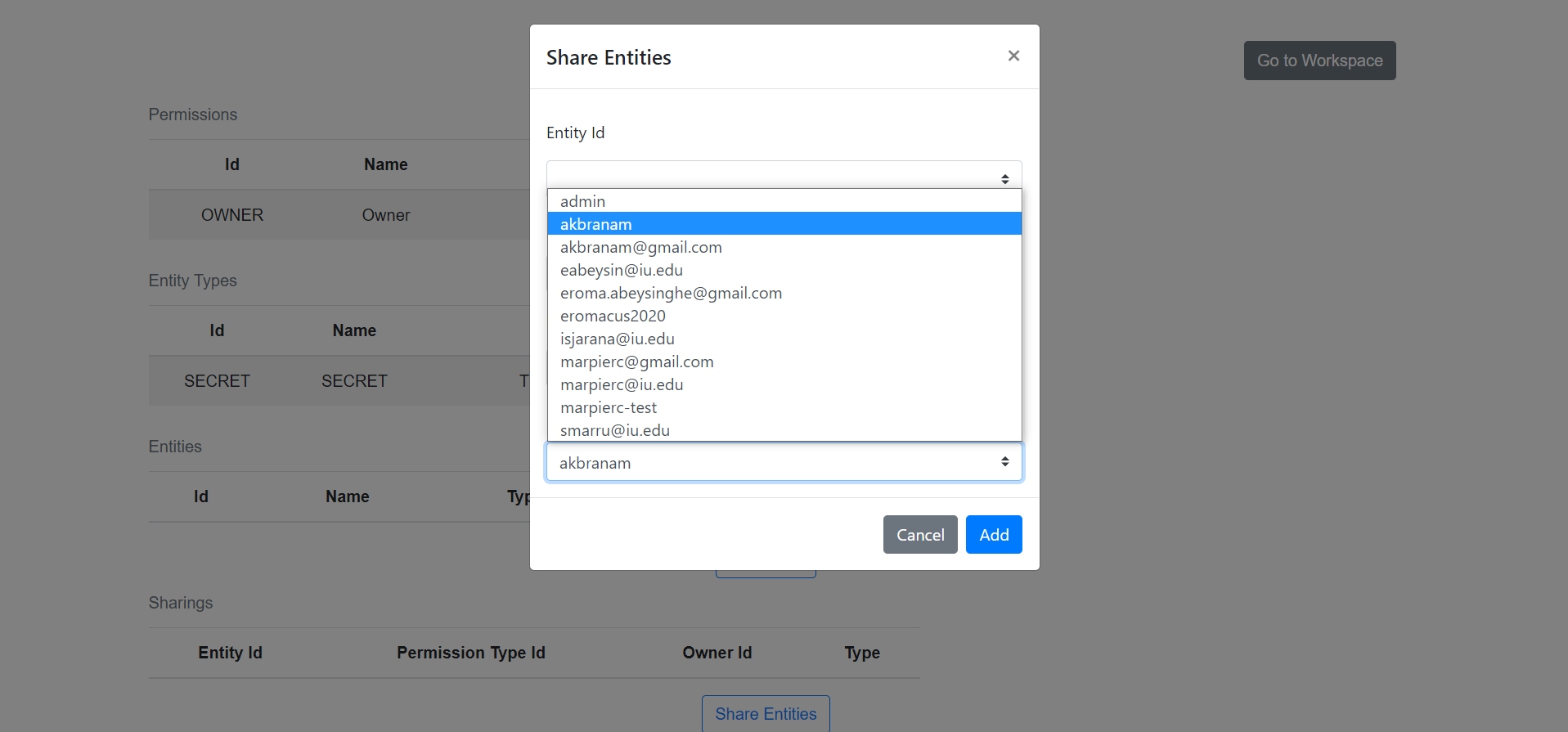Click the Owner Id column header
The height and width of the screenshot is (732, 1568).
pos(717,653)
